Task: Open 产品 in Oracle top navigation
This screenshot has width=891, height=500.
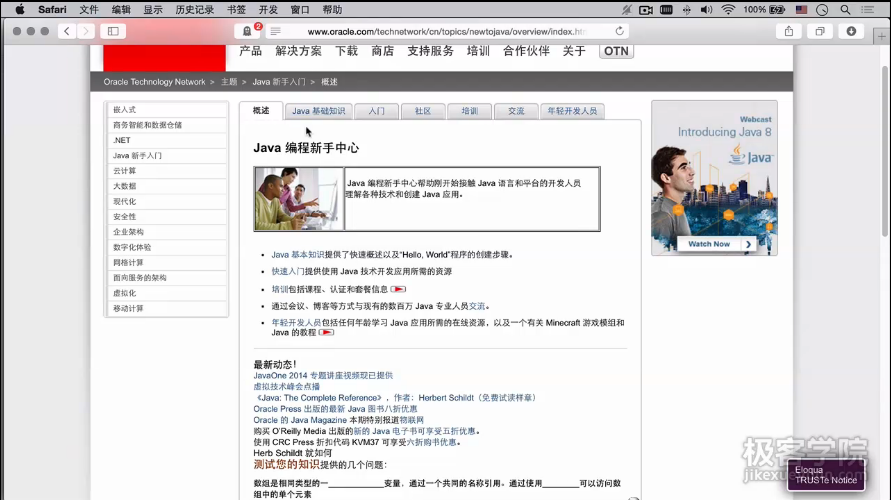Action: 251,51
